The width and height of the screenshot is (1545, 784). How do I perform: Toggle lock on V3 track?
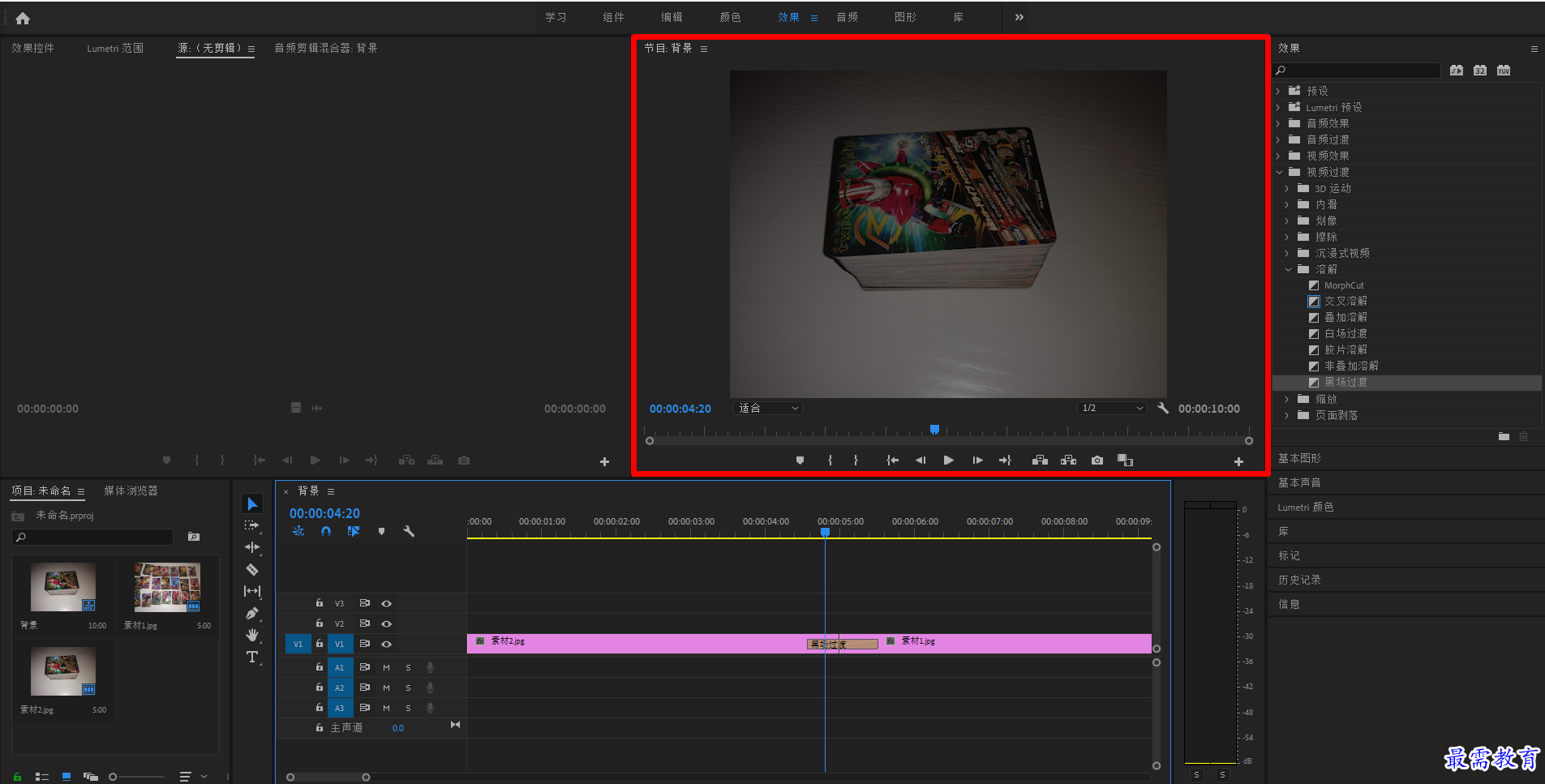[320, 603]
